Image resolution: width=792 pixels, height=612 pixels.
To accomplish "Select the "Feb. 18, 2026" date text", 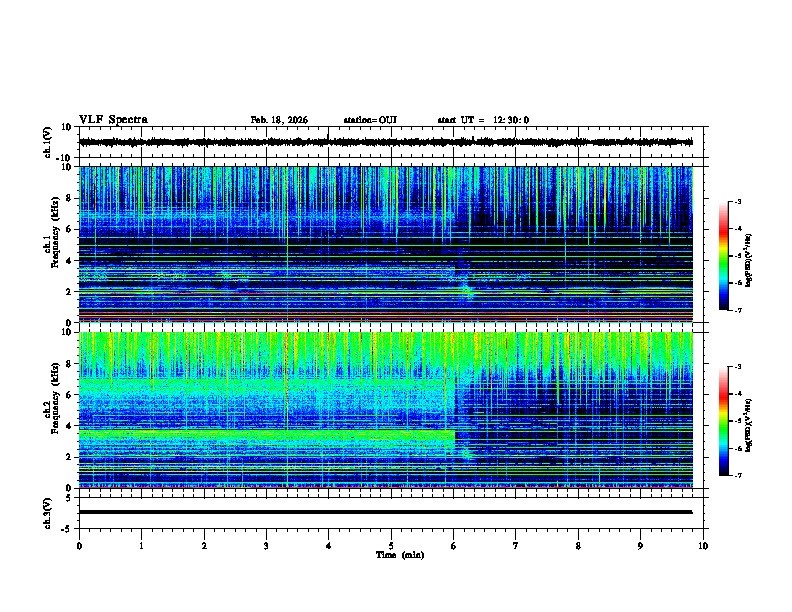I will (279, 120).
